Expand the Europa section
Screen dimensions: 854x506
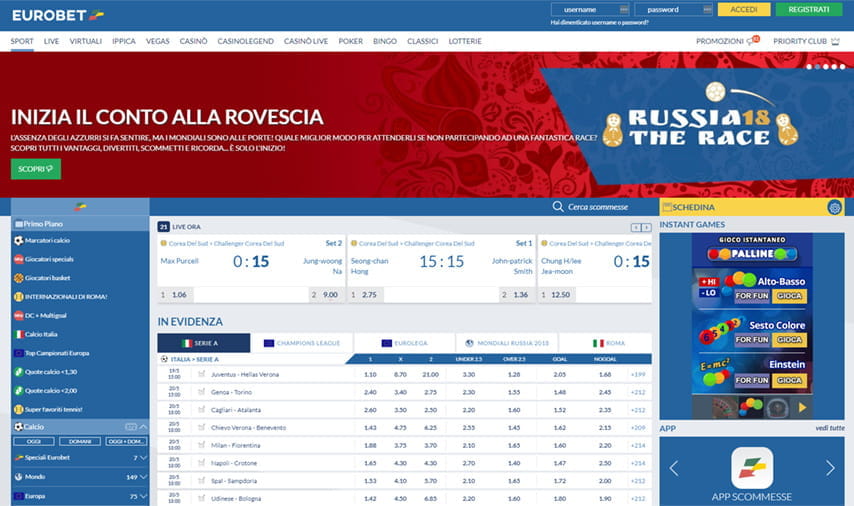[x=144, y=496]
